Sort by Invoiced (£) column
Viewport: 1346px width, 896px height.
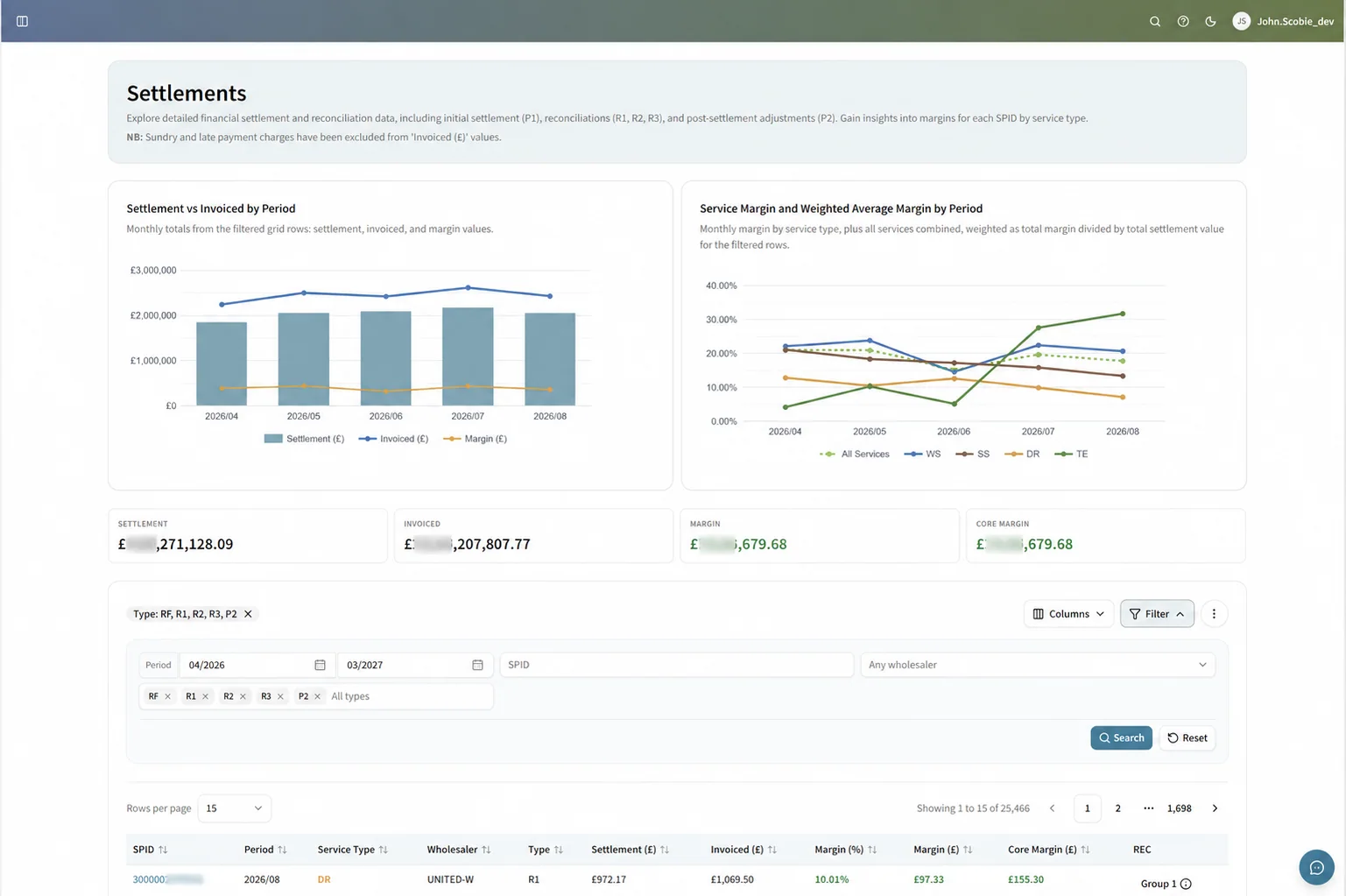(x=743, y=850)
